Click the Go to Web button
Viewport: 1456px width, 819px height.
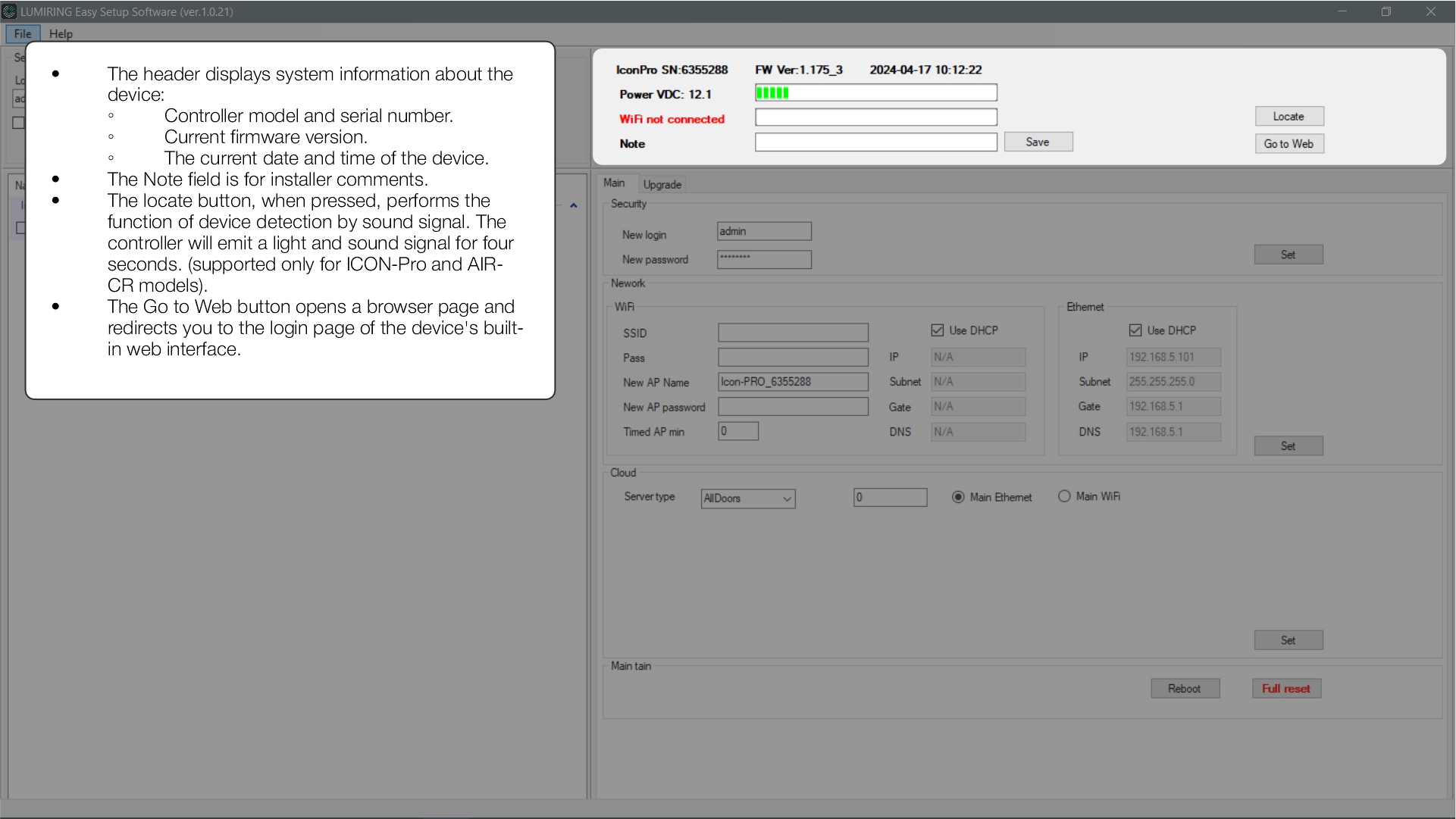[1288, 143]
